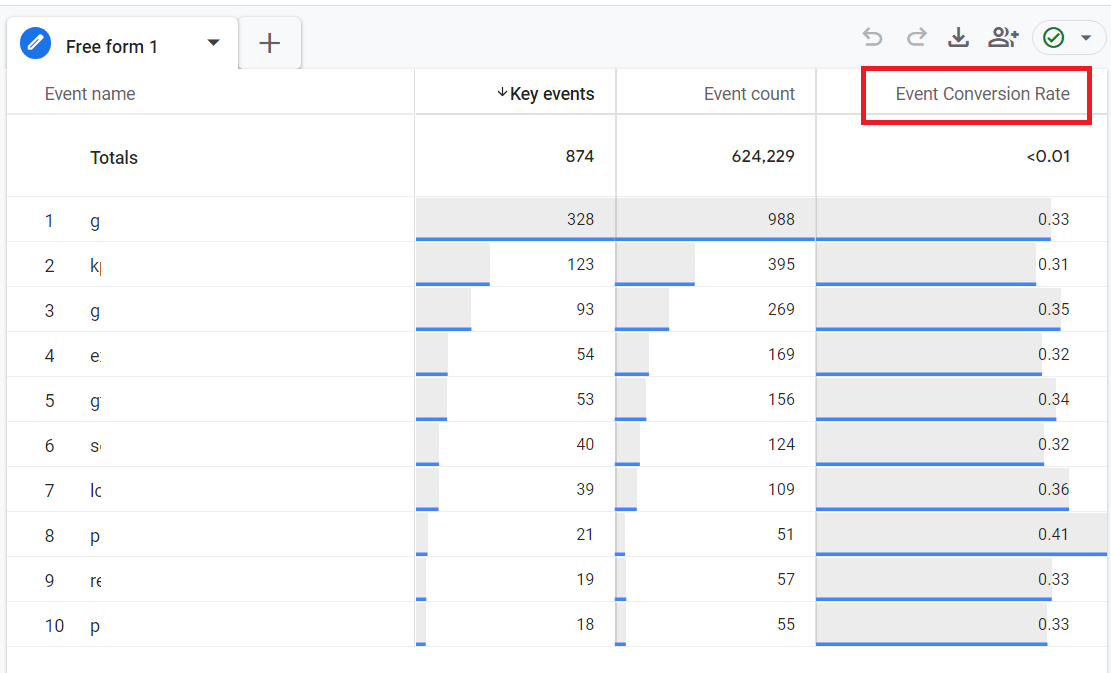
Task: Undo the last exploration change
Action: coord(872,37)
